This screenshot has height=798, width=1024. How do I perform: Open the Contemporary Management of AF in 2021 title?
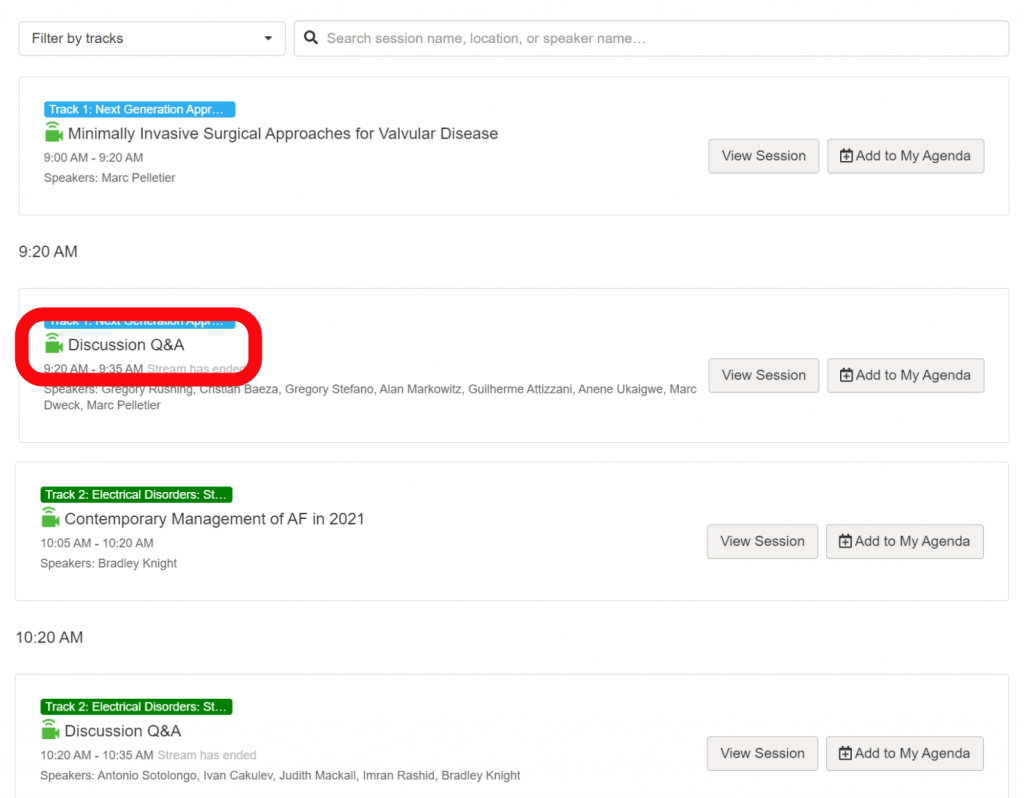214,519
